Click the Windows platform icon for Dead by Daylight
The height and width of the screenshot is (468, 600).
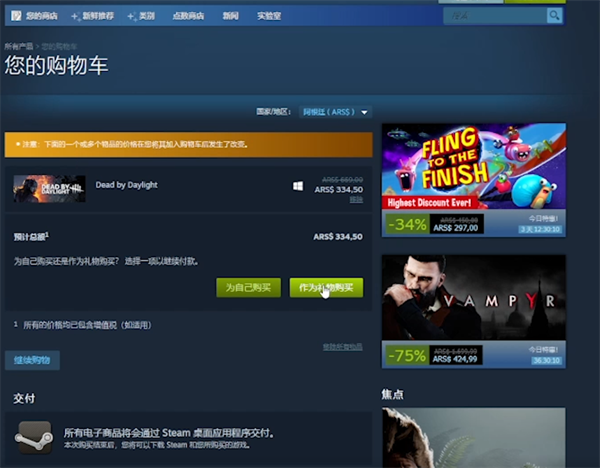pyautogui.click(x=298, y=186)
